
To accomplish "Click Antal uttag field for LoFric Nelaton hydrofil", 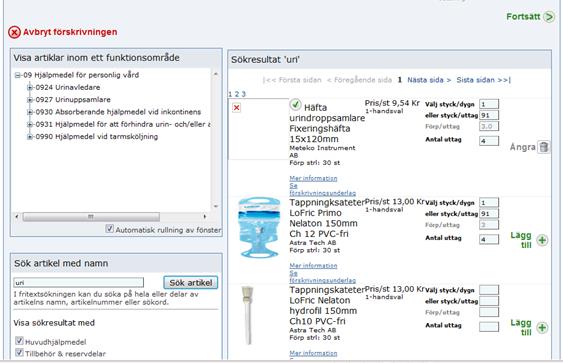I will (489, 327).
